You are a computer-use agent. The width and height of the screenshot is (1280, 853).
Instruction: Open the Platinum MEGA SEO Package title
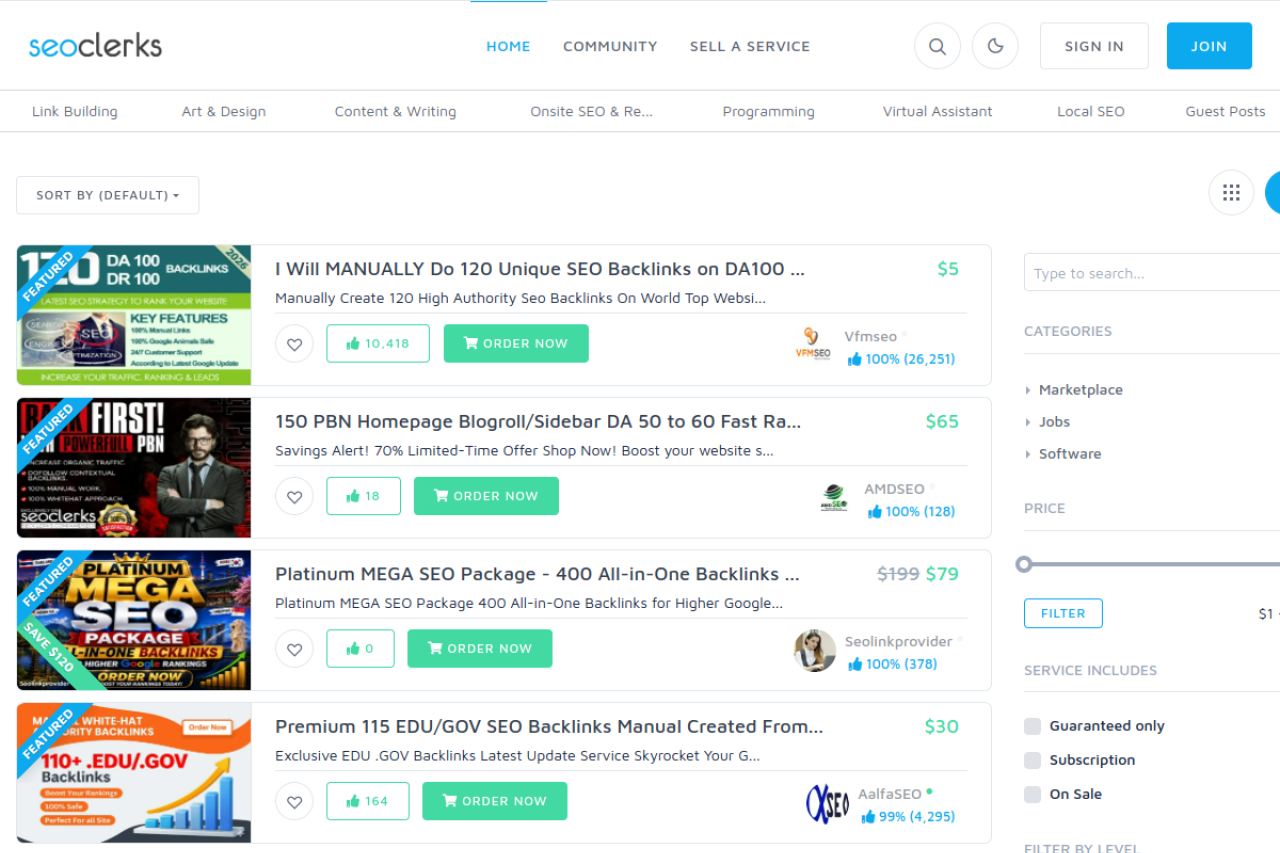[537, 574]
